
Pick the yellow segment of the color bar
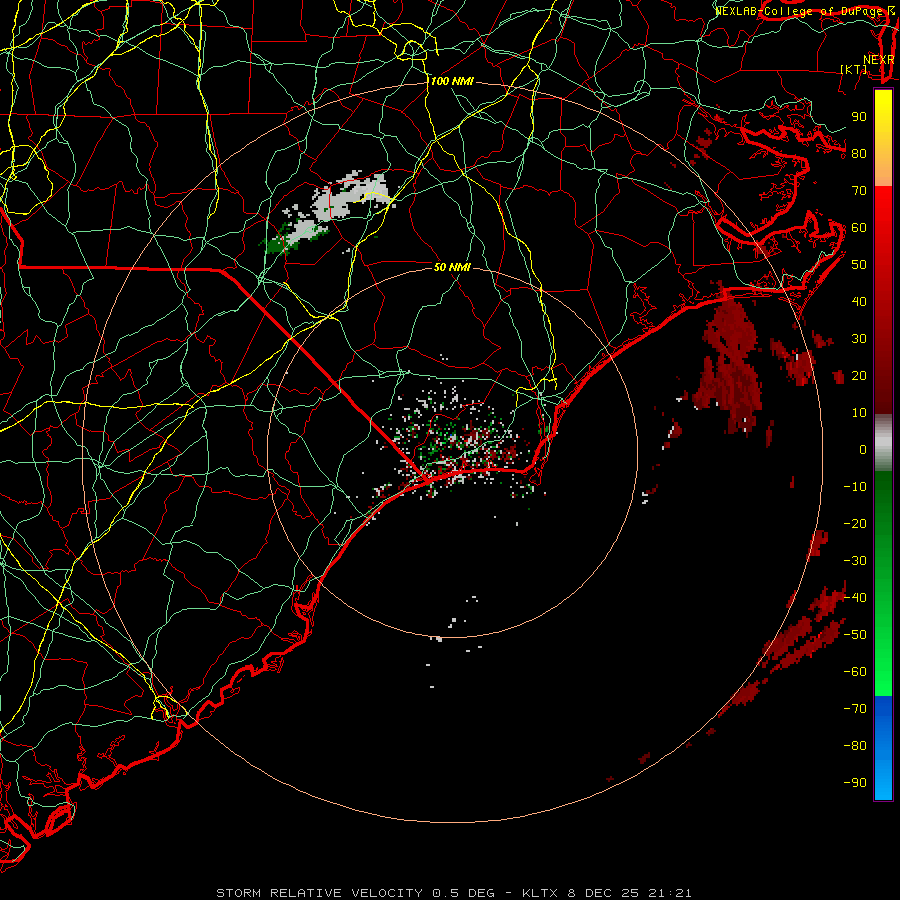[x=883, y=138]
